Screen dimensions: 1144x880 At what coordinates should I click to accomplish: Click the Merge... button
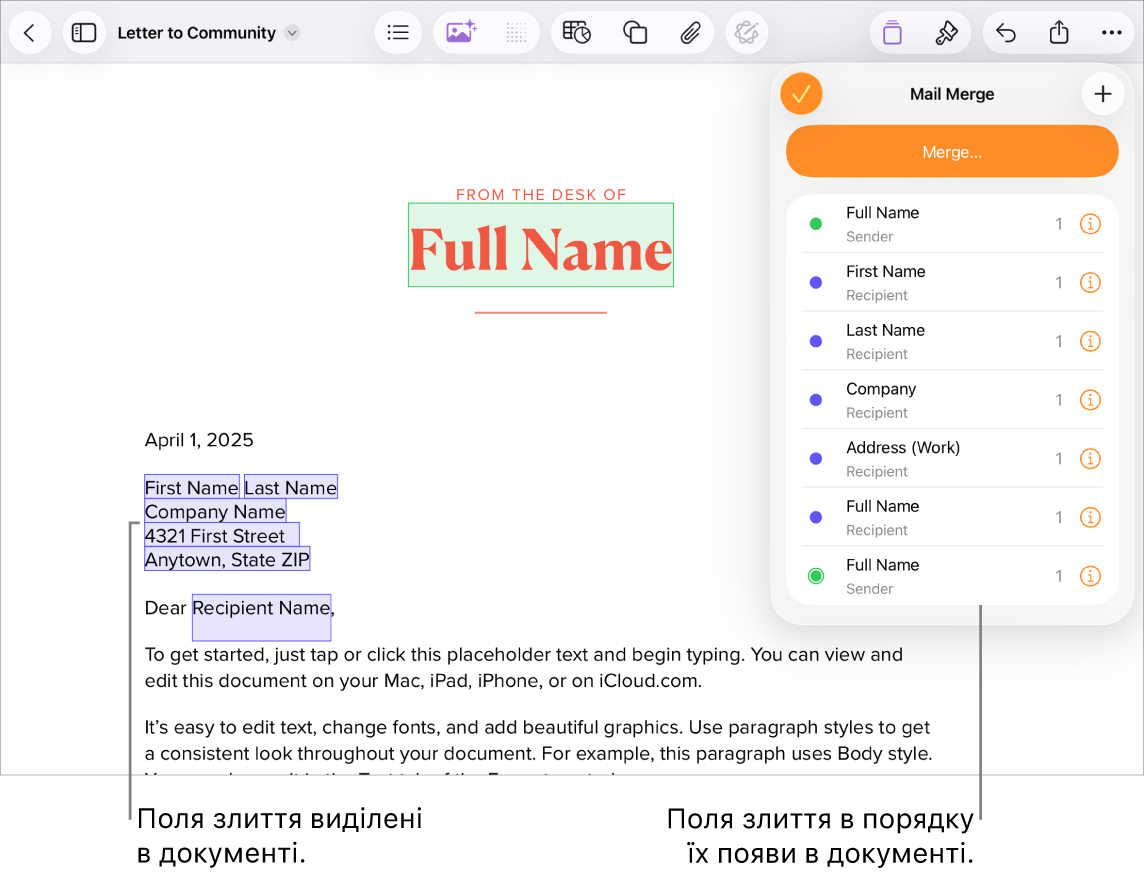click(951, 152)
